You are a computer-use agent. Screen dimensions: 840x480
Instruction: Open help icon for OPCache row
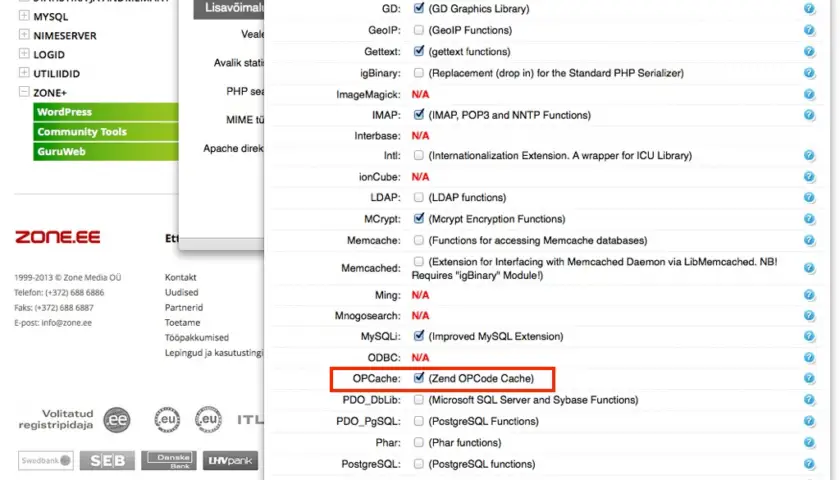[809, 378]
